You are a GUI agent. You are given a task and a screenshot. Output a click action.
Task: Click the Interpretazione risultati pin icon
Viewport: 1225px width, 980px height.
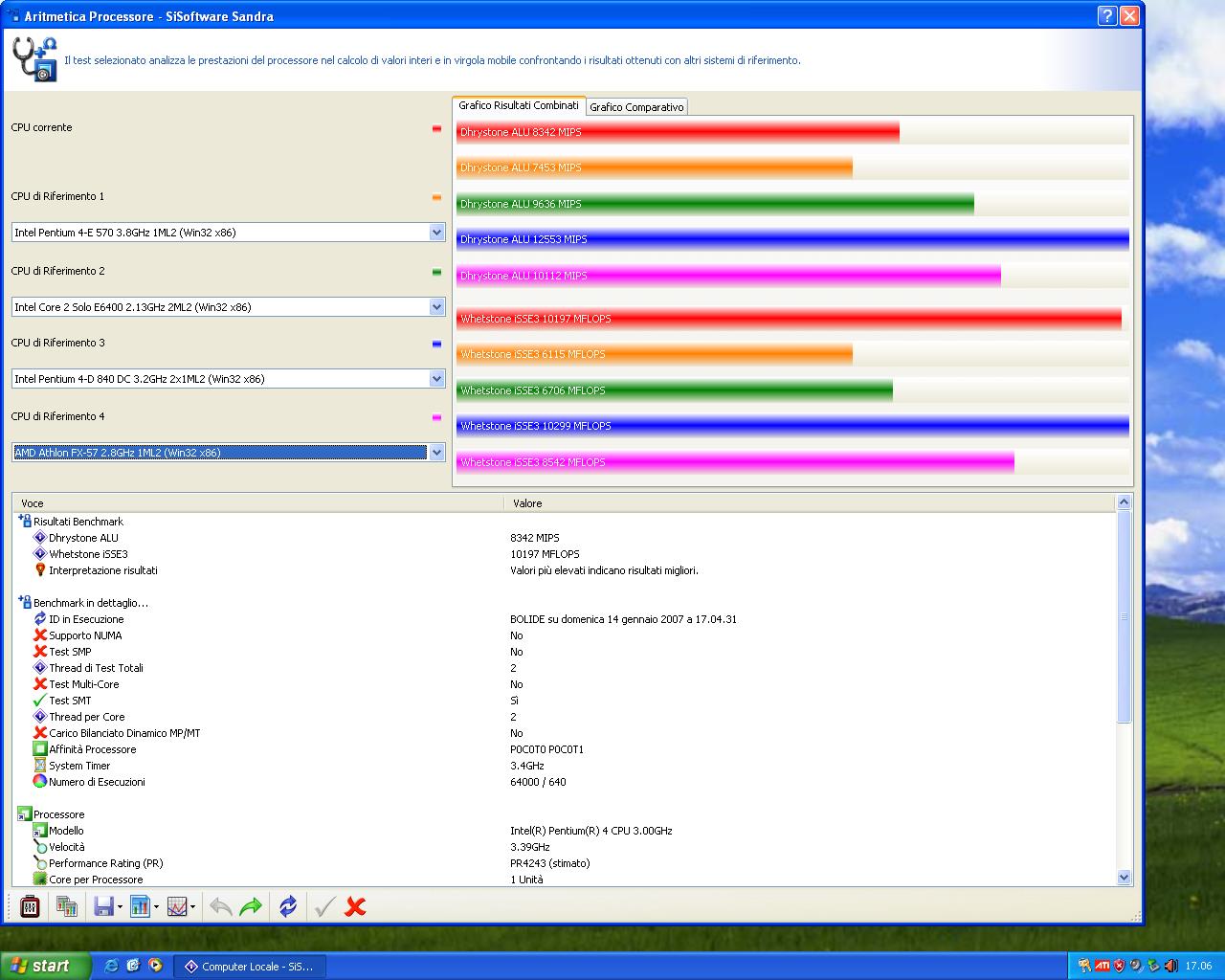tap(40, 570)
